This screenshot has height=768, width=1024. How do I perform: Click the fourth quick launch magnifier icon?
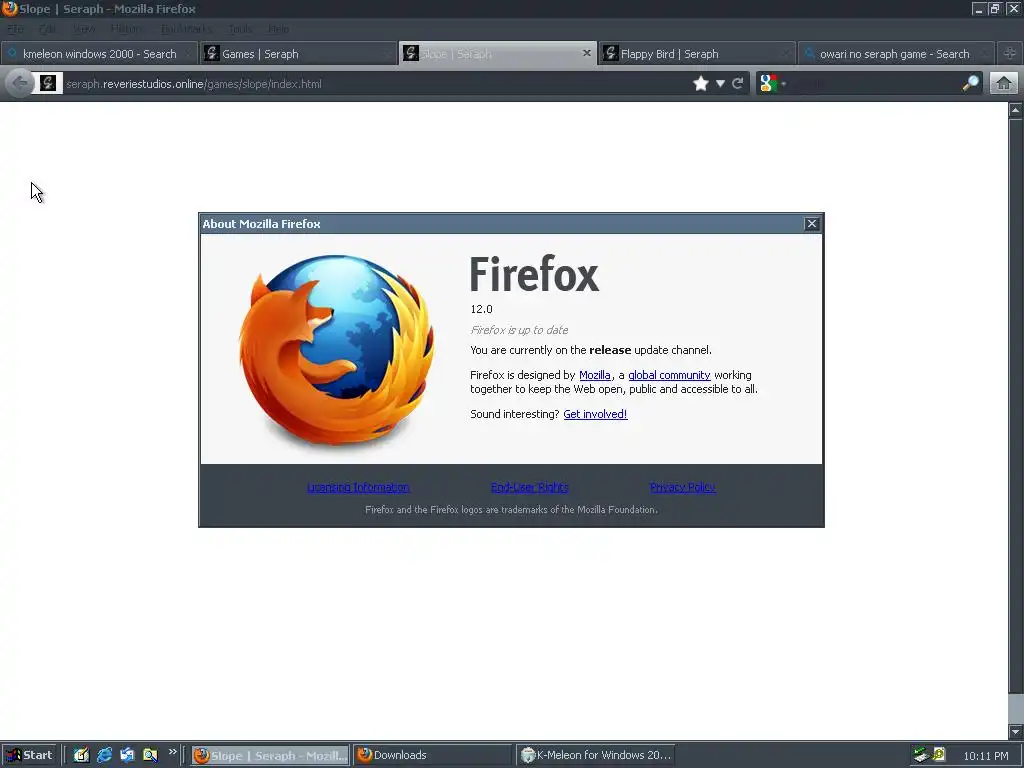click(150, 755)
